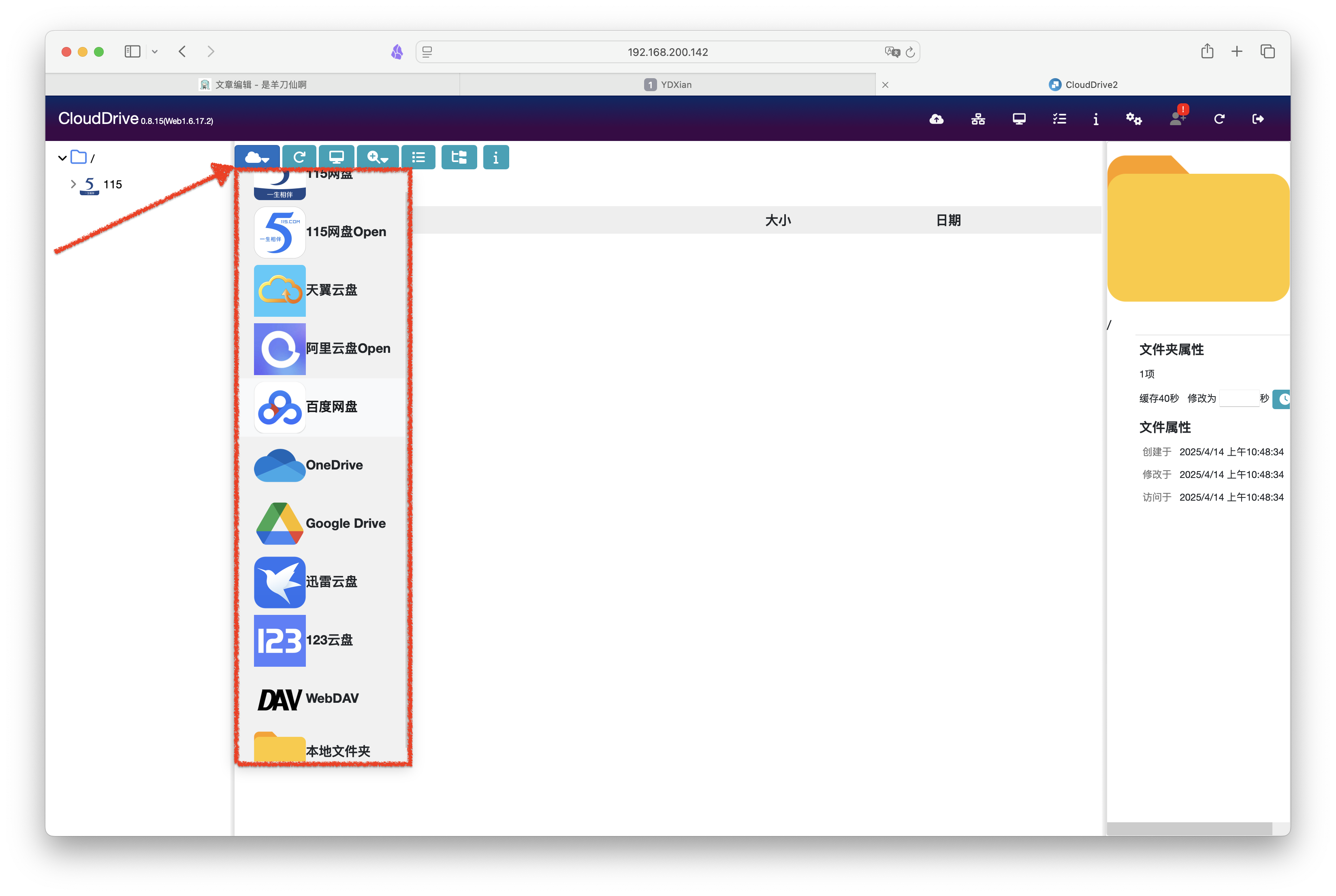The height and width of the screenshot is (896, 1336).
Task: Switch to the YDXian browser tab
Action: 668,85
